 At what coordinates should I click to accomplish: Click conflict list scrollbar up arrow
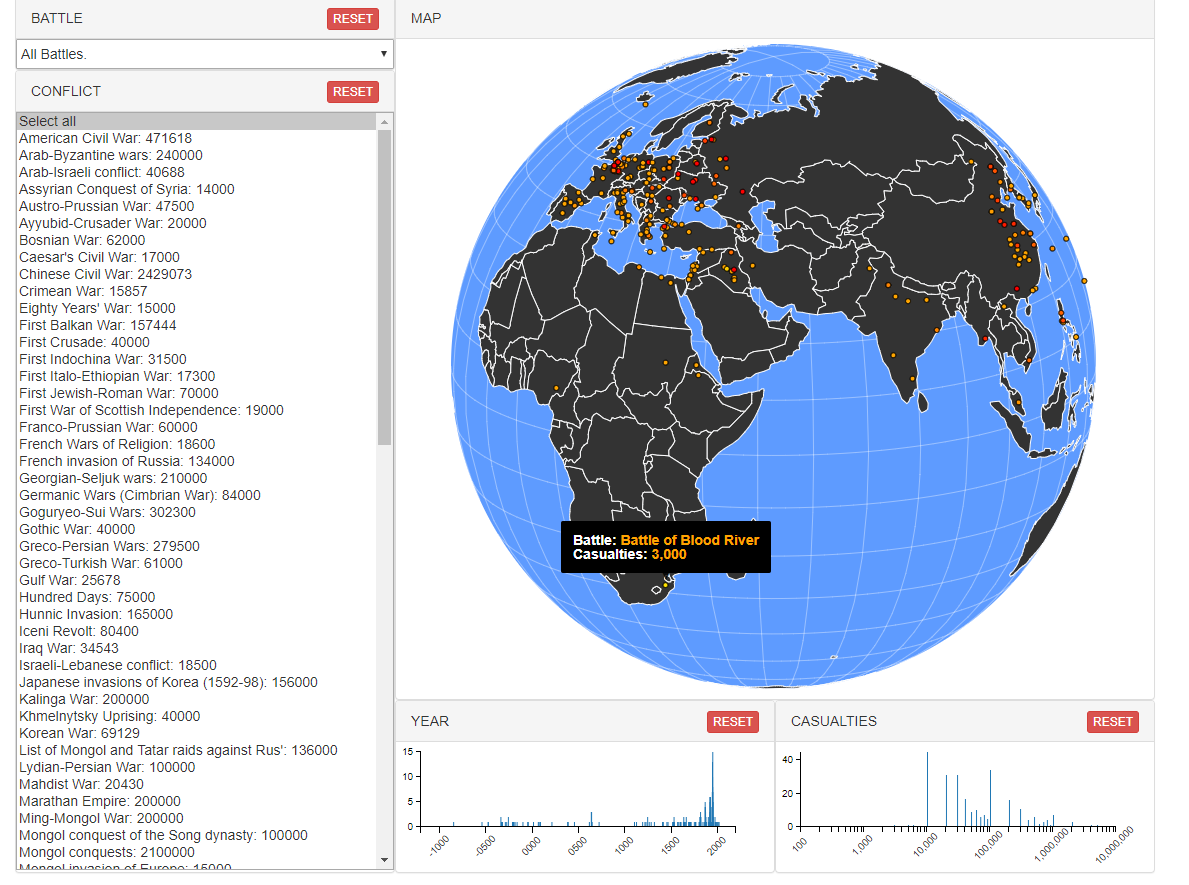coord(384,121)
